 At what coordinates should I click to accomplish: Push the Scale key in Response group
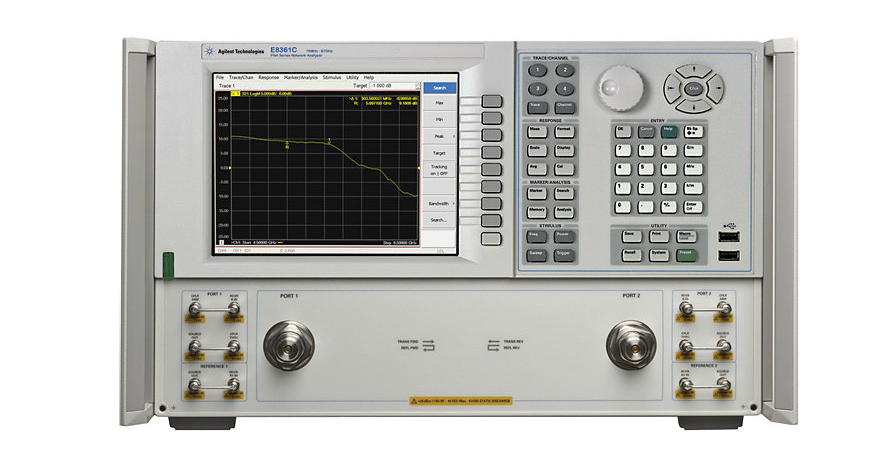(537, 151)
